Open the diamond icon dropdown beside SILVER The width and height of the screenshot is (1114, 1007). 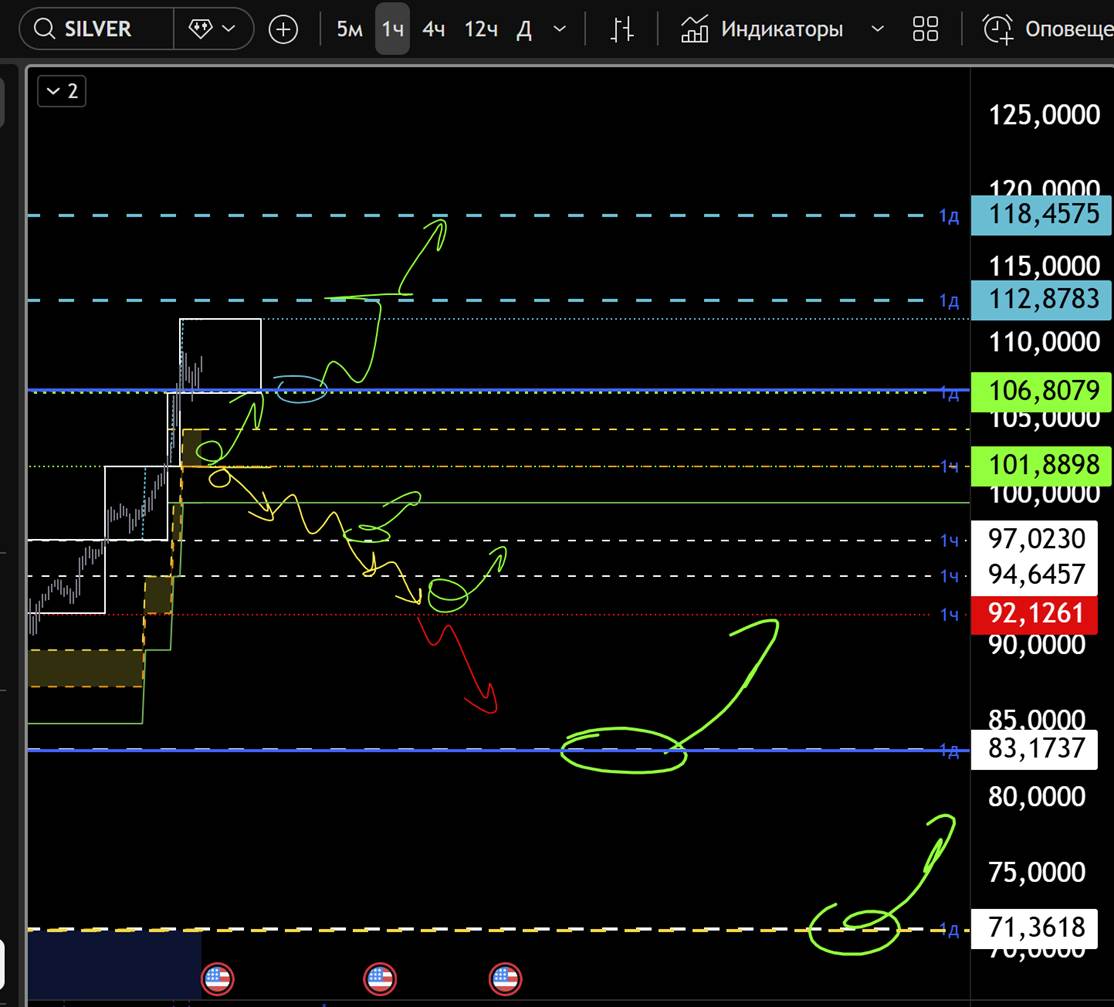pyautogui.click(x=212, y=29)
